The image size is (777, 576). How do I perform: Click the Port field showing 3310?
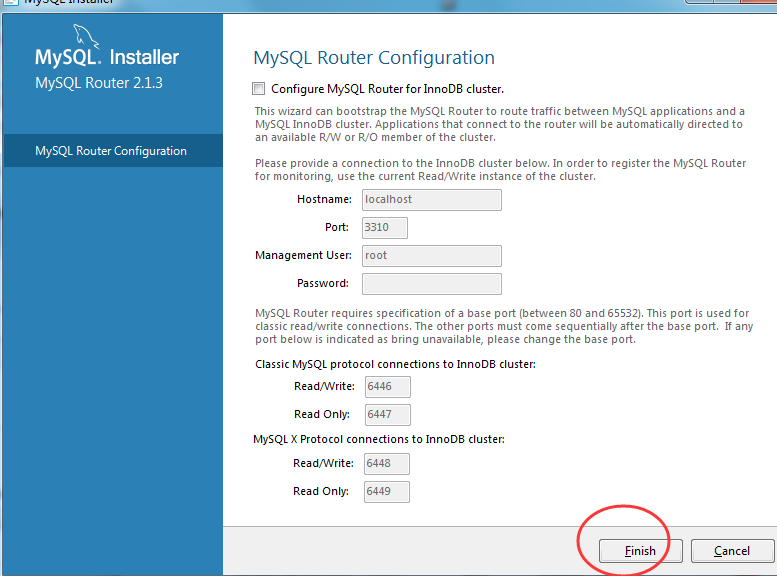(385, 228)
